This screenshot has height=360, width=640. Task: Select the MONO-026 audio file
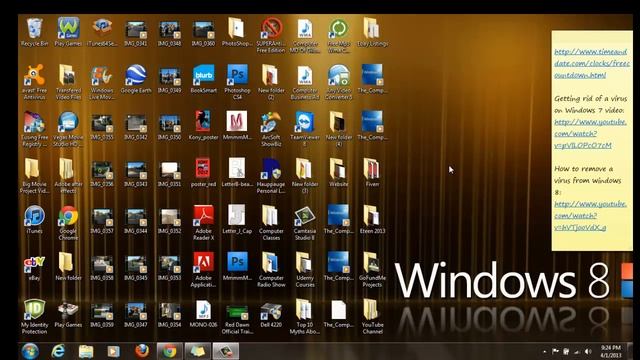[x=203, y=313]
